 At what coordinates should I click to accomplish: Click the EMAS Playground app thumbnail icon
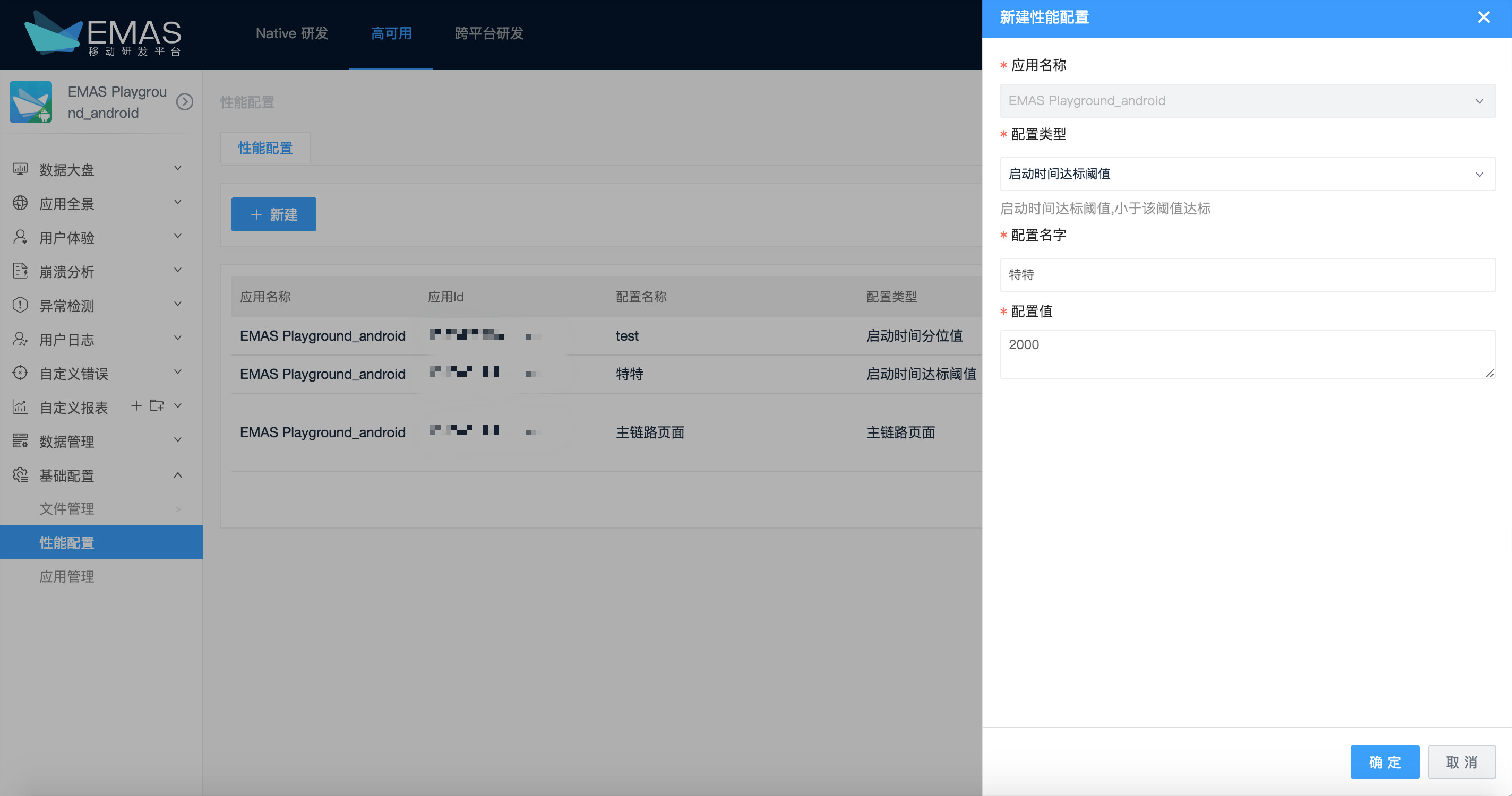(30, 102)
